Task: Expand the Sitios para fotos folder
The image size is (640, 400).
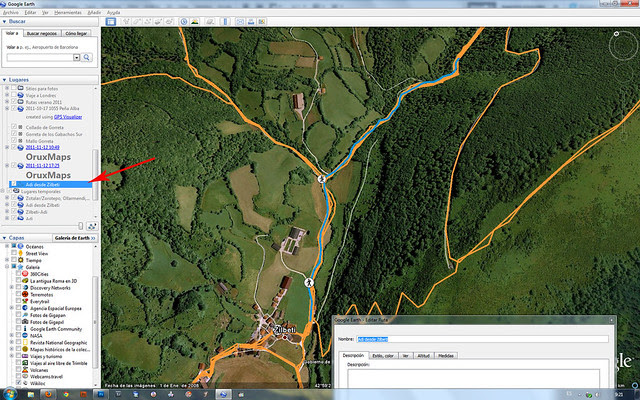Action: tap(7, 88)
